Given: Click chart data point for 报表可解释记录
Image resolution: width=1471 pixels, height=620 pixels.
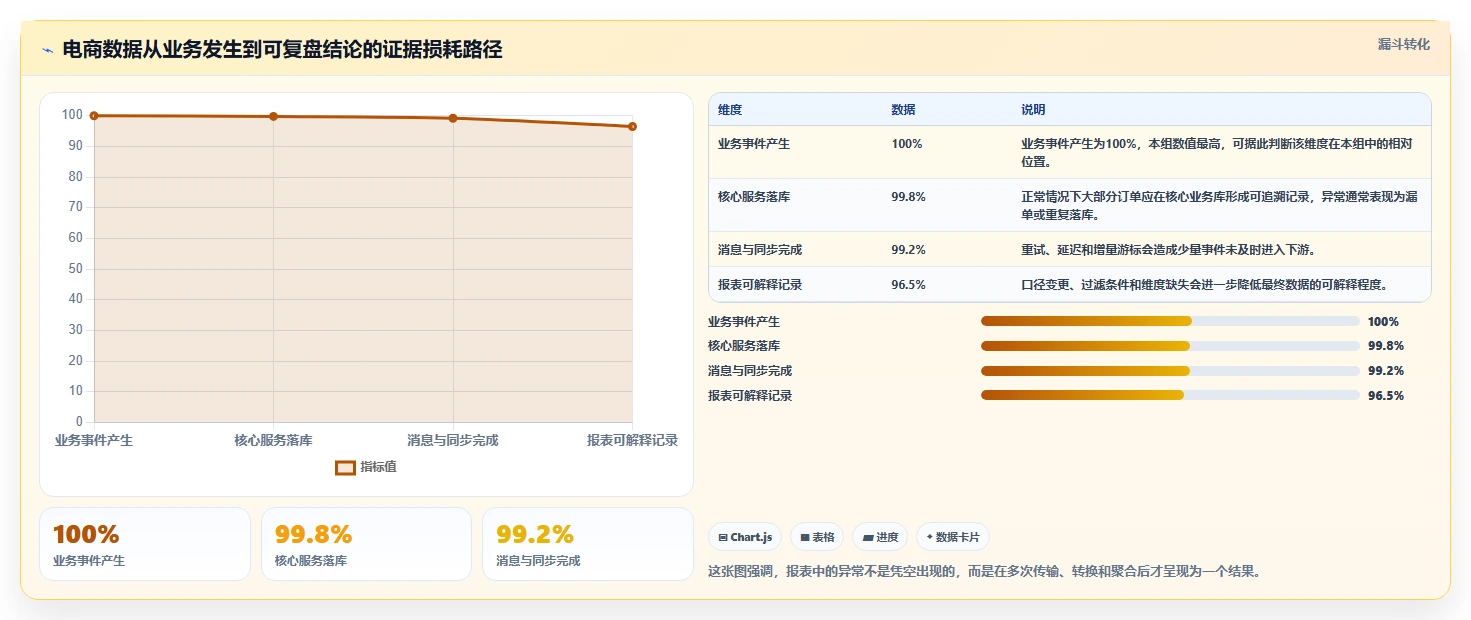Looking at the screenshot, I should click(x=632, y=127).
